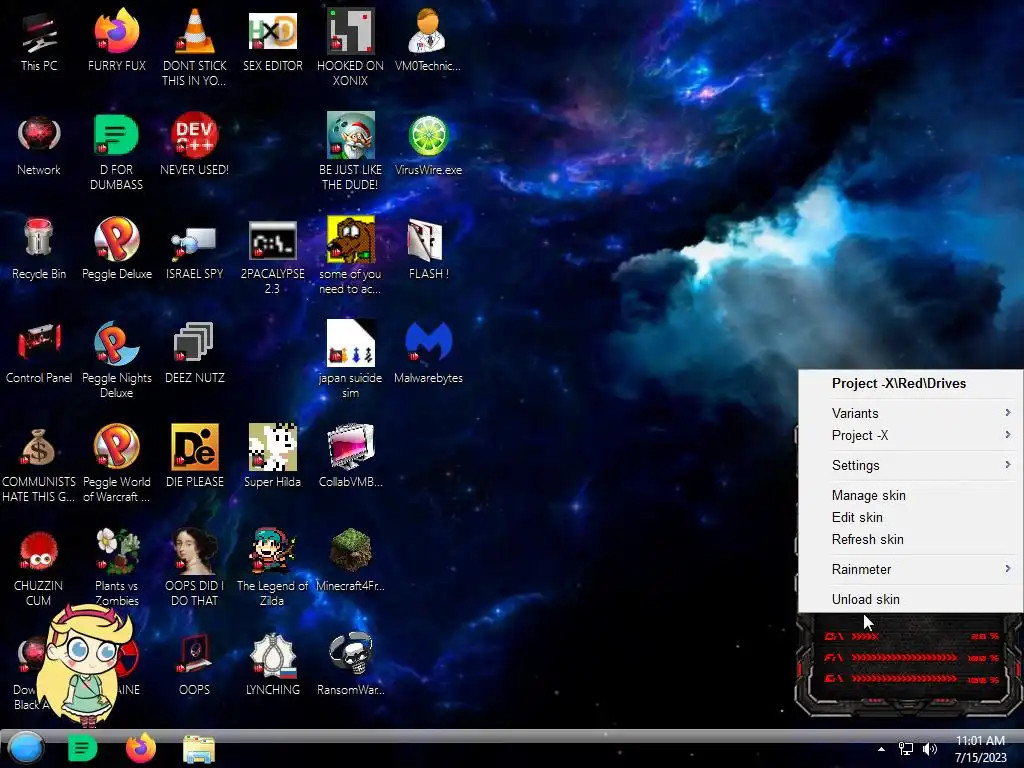Viewport: 1024px width, 768px height.
Task: Open the green notes app in taskbar
Action: (82, 748)
